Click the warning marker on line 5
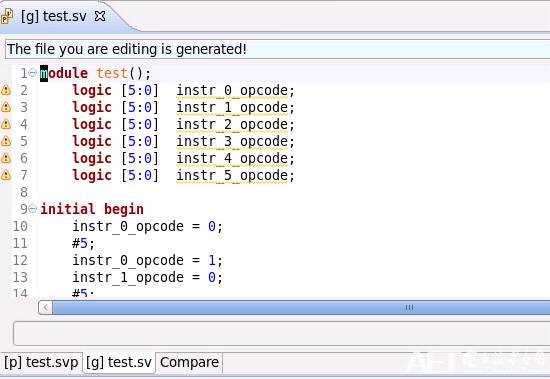 [x=6, y=141]
